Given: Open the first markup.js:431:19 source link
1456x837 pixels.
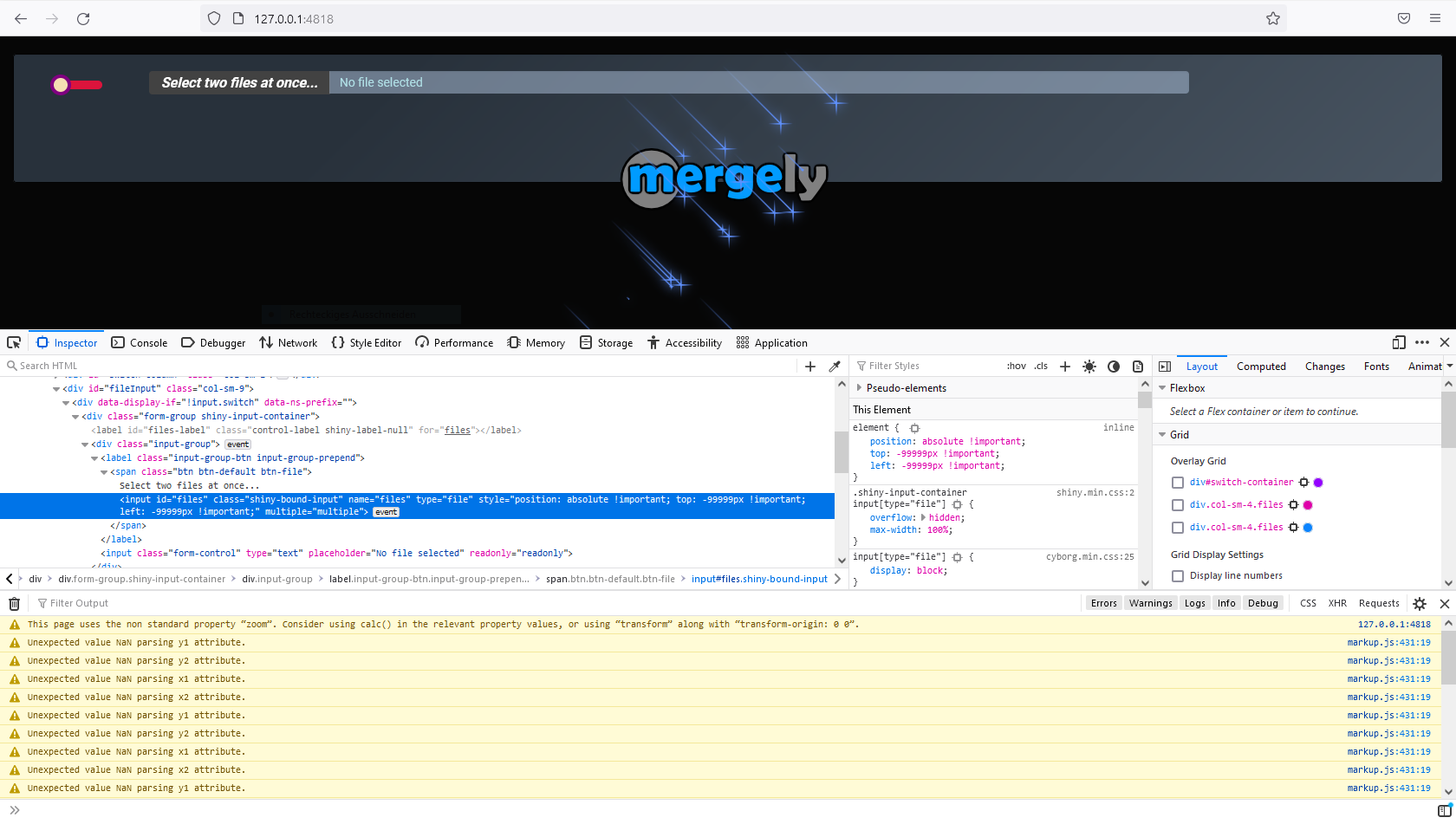Looking at the screenshot, I should click(x=1388, y=643).
